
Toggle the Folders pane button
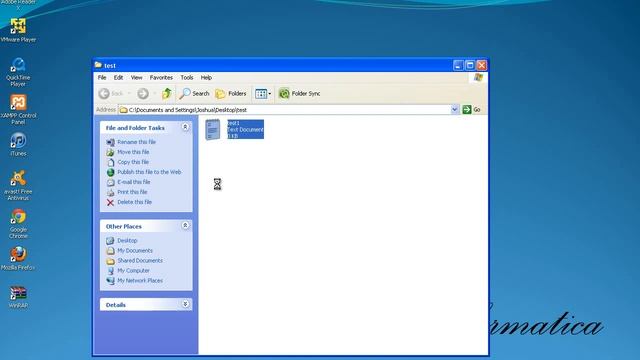pos(231,93)
